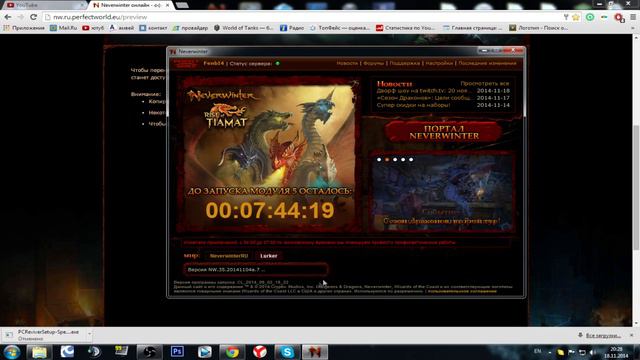Click the Версия NW.35 progress bar
This screenshot has width=640, height=360.
click(x=256, y=270)
